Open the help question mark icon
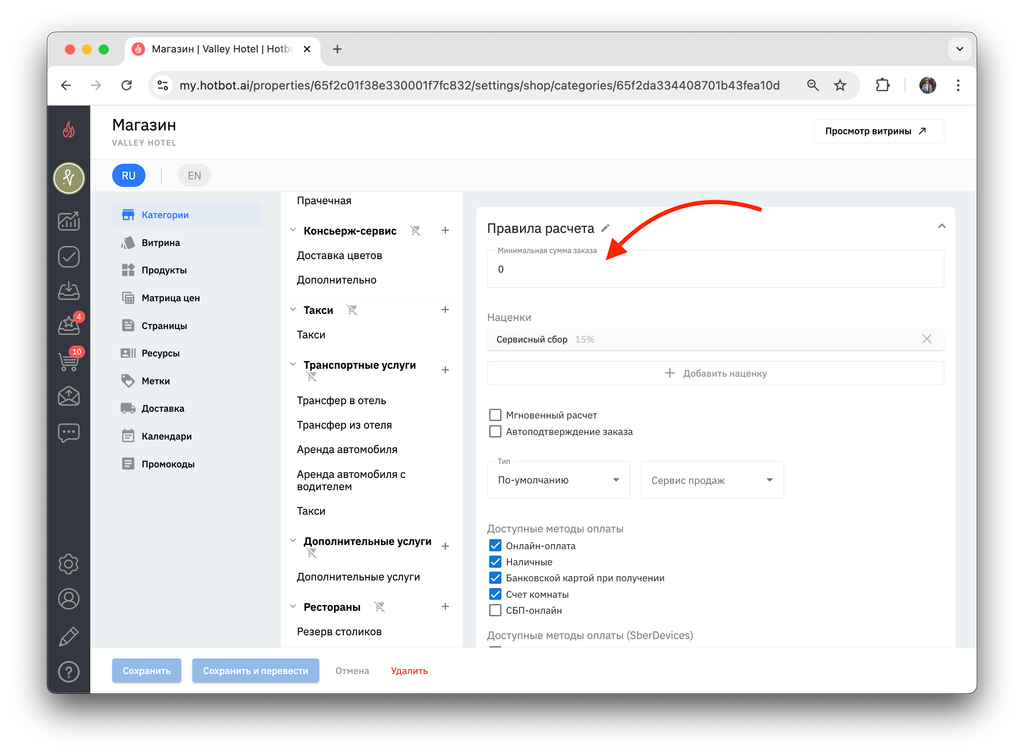The height and width of the screenshot is (756, 1024). click(69, 672)
